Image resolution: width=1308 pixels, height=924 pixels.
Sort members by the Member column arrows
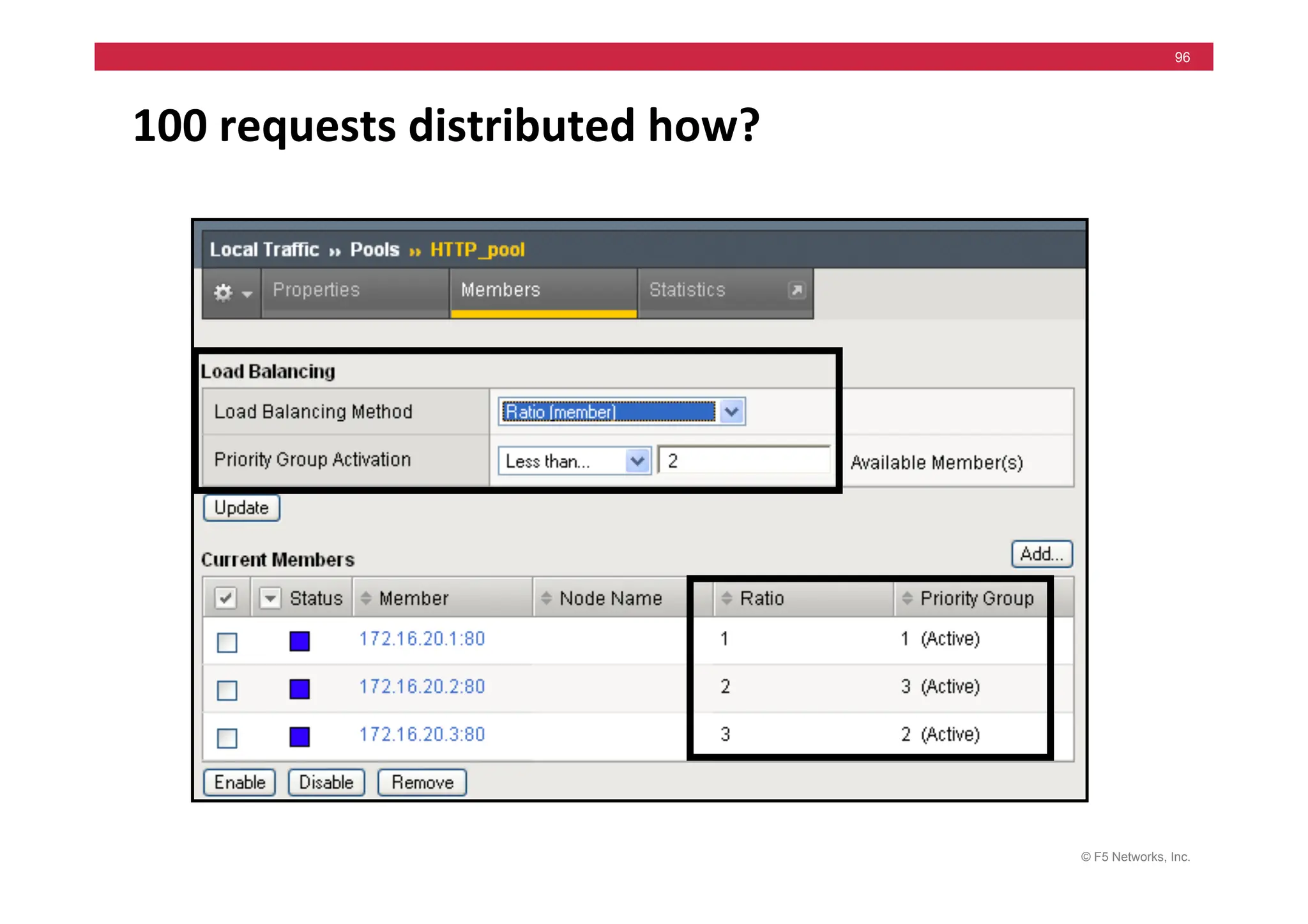pyautogui.click(x=366, y=598)
